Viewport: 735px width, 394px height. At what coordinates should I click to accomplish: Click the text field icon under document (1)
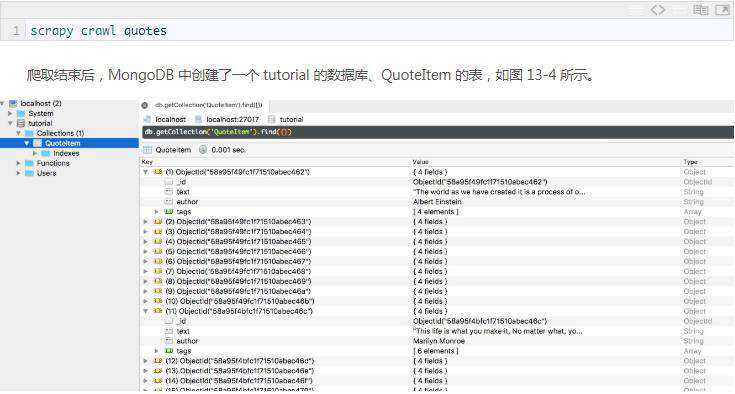pyautogui.click(x=169, y=192)
